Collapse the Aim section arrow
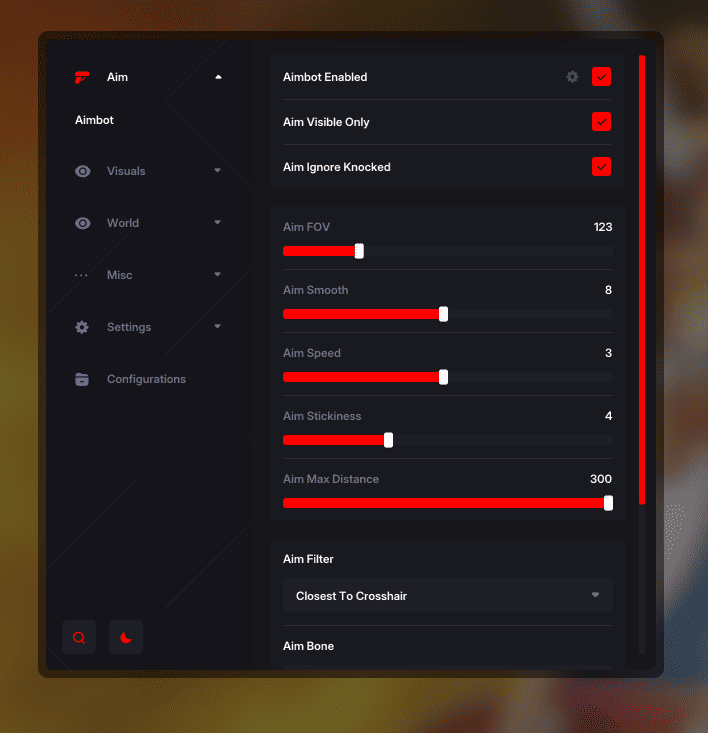The width and height of the screenshot is (708, 733). (218, 77)
